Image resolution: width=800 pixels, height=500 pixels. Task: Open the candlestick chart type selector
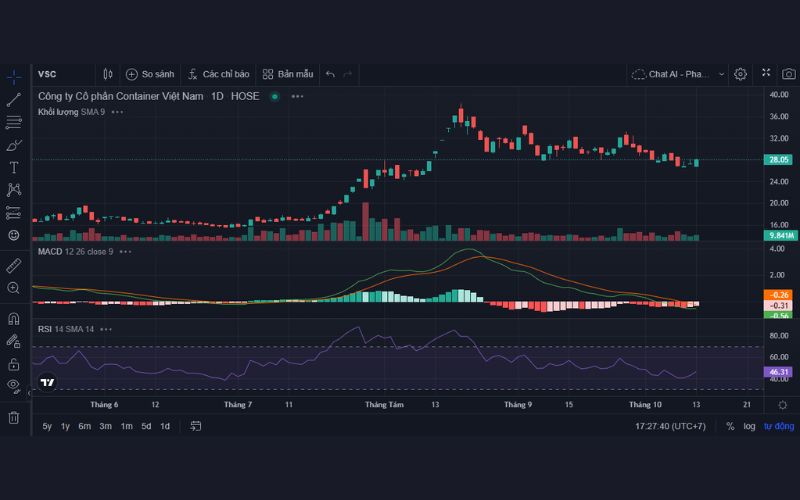click(x=108, y=74)
